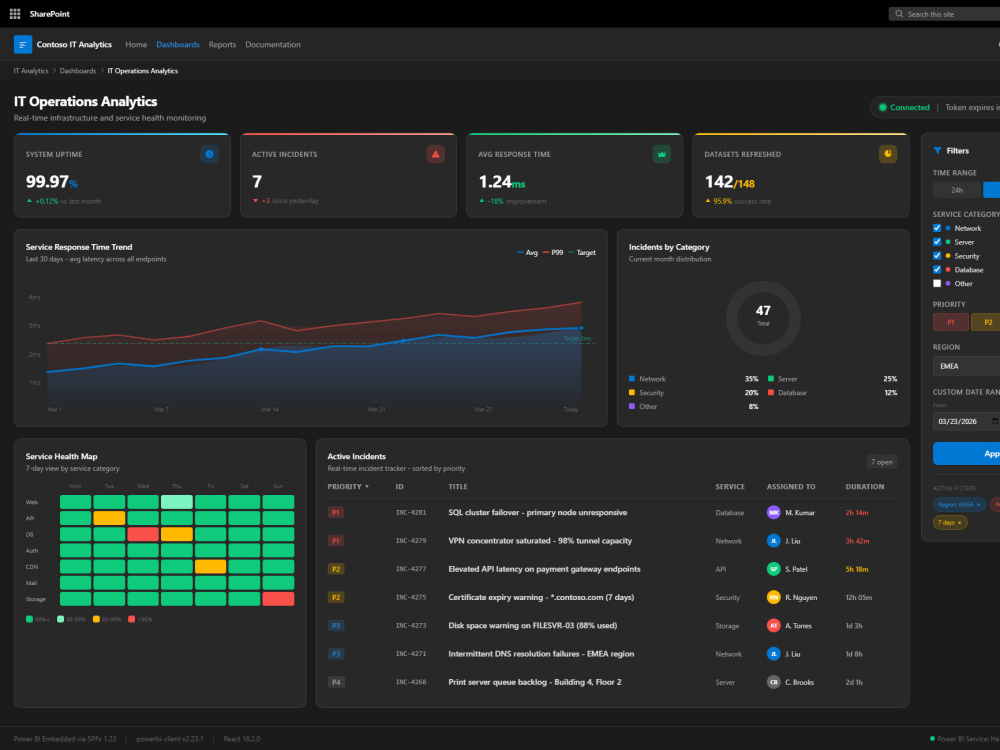Viewport: 1000px width, 750px height.
Task: Click the 5h 18m duration value
Action: (x=857, y=569)
